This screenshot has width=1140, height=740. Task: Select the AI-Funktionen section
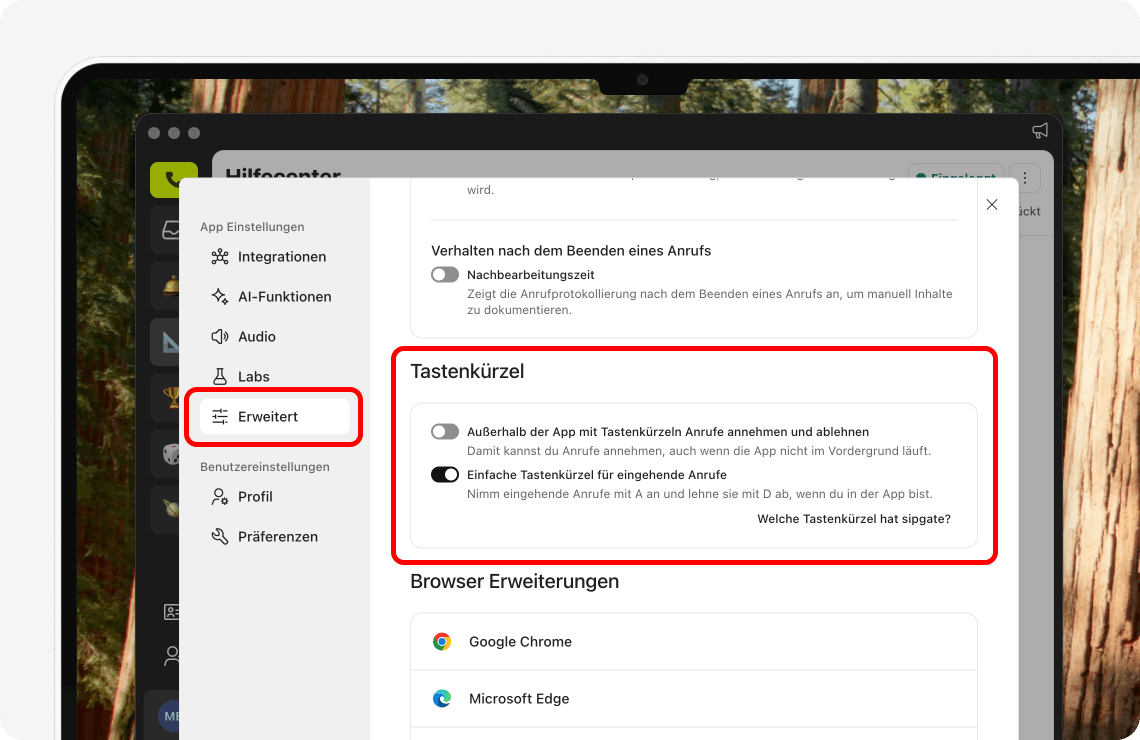tap(285, 296)
